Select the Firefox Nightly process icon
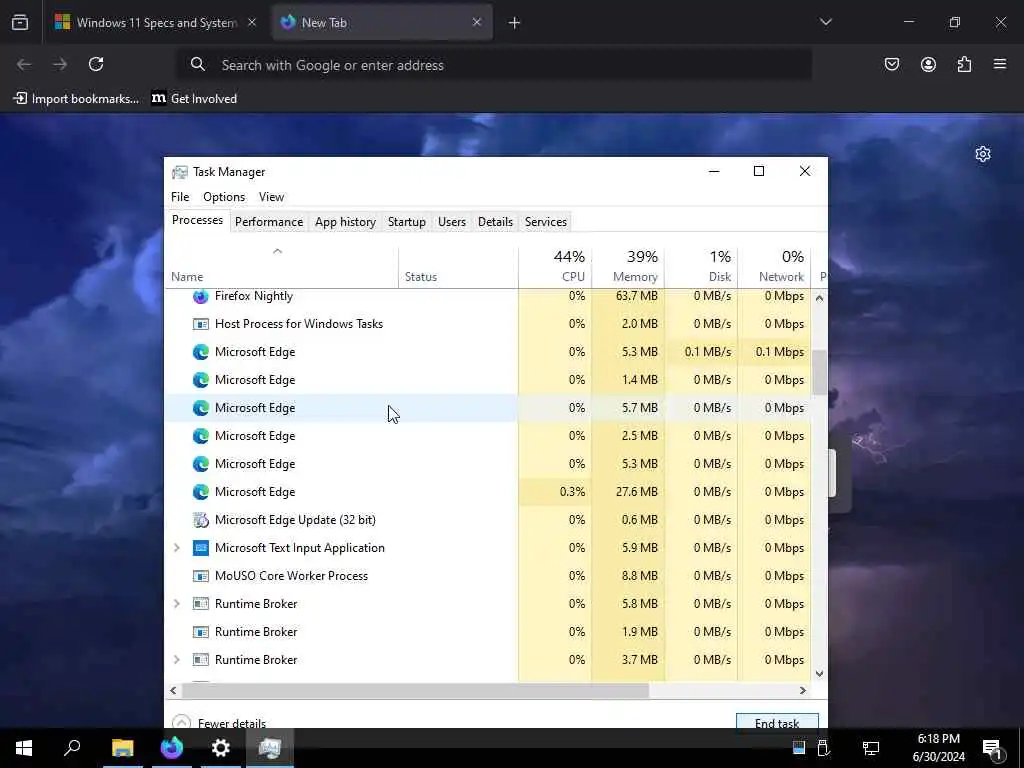The image size is (1024, 768). 200,296
